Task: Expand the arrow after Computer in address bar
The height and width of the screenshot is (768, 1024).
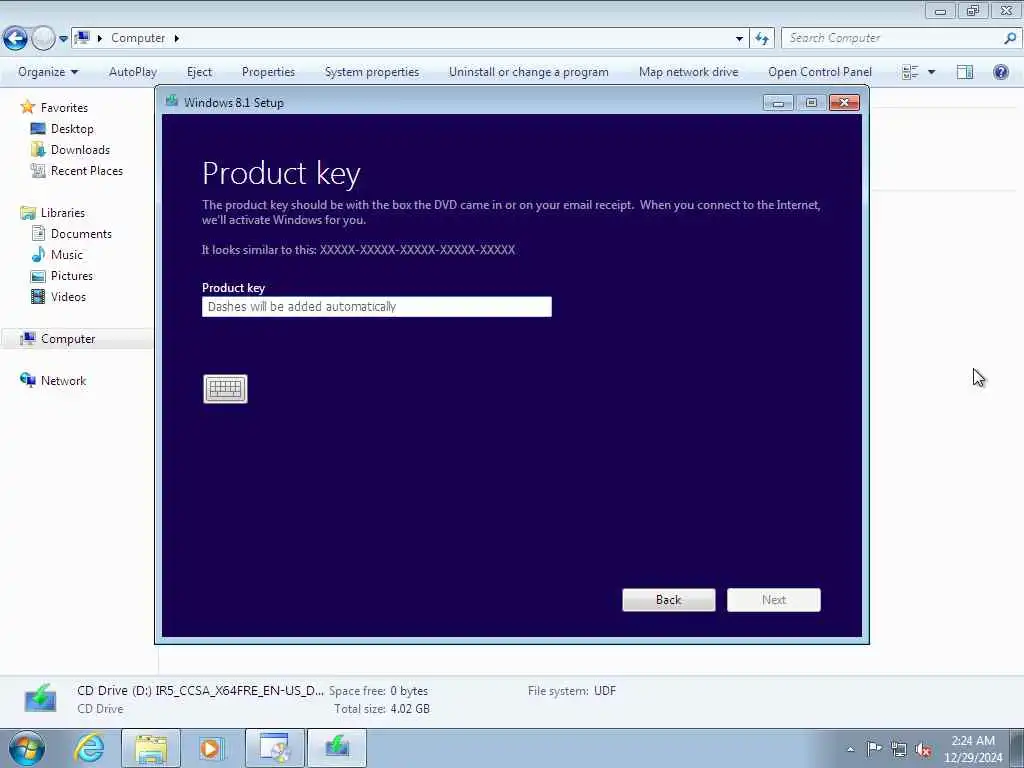Action: click(176, 38)
